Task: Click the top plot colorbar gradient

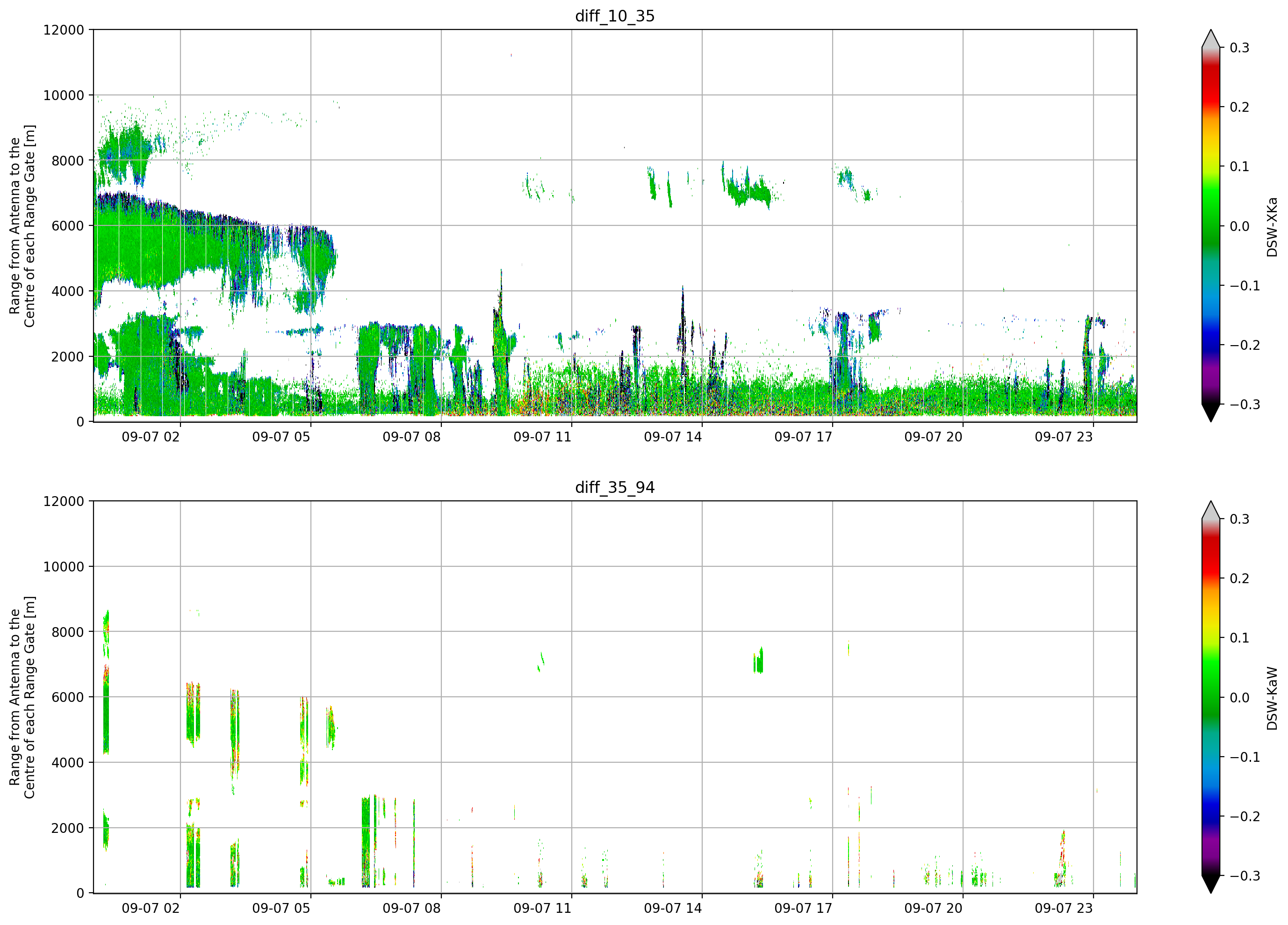Action: [1211, 225]
